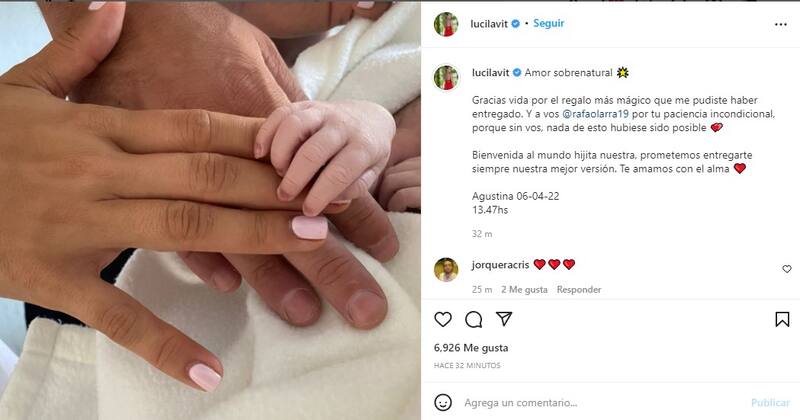Like the post with the heart icon
The width and height of the screenshot is (800, 420).
point(443,319)
